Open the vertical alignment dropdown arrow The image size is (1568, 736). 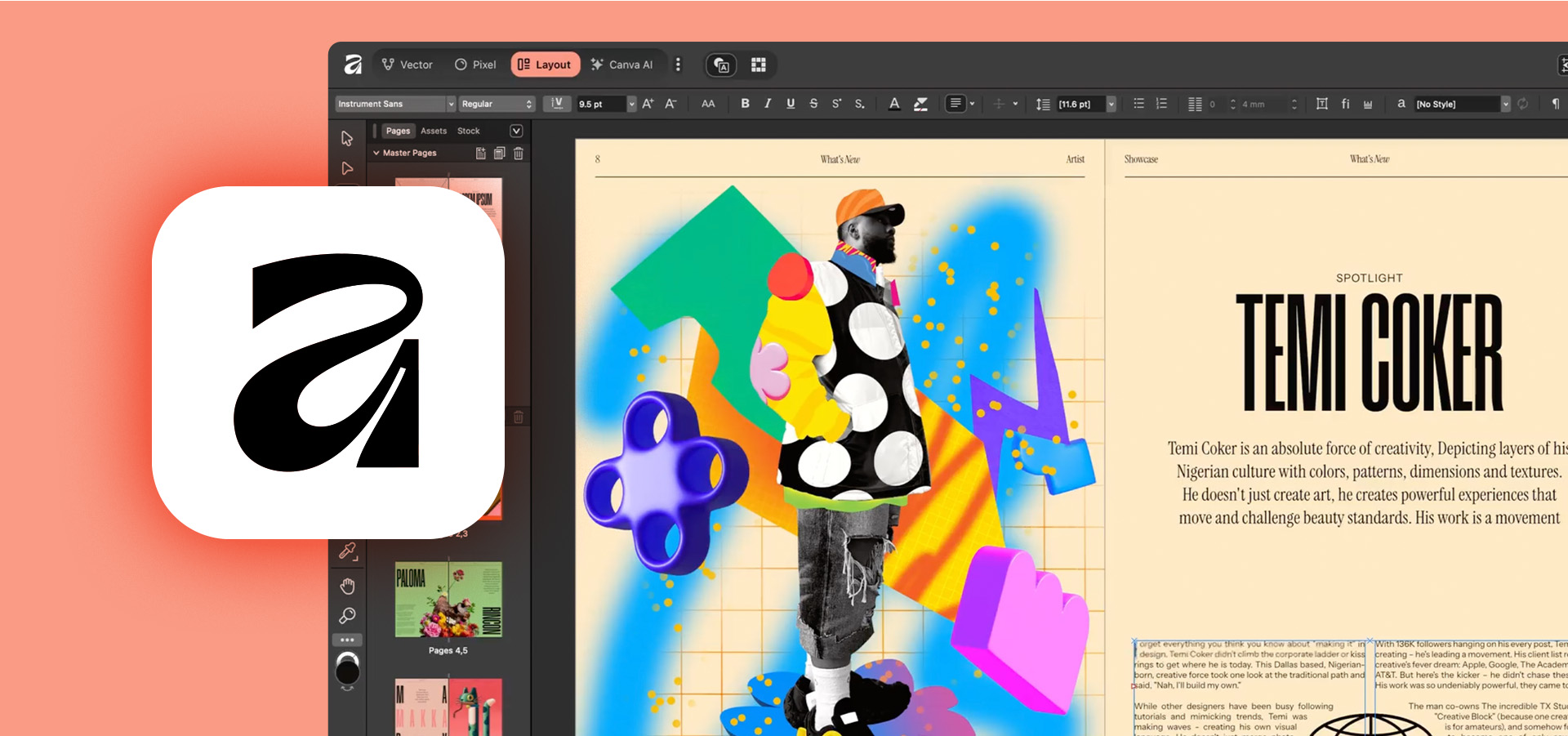click(1015, 105)
